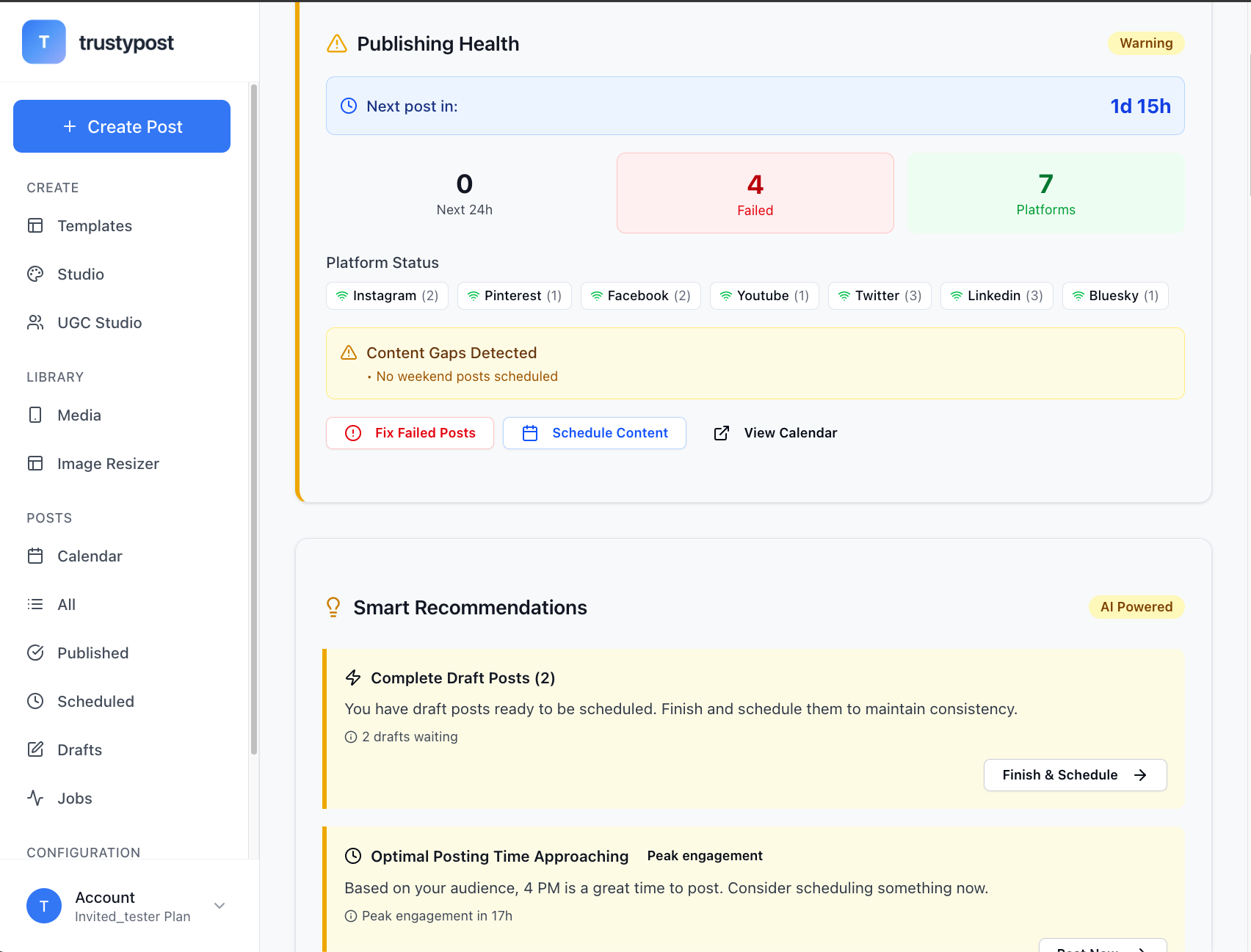Click the All posts list icon
This screenshot has width=1251, height=952.
point(35,604)
